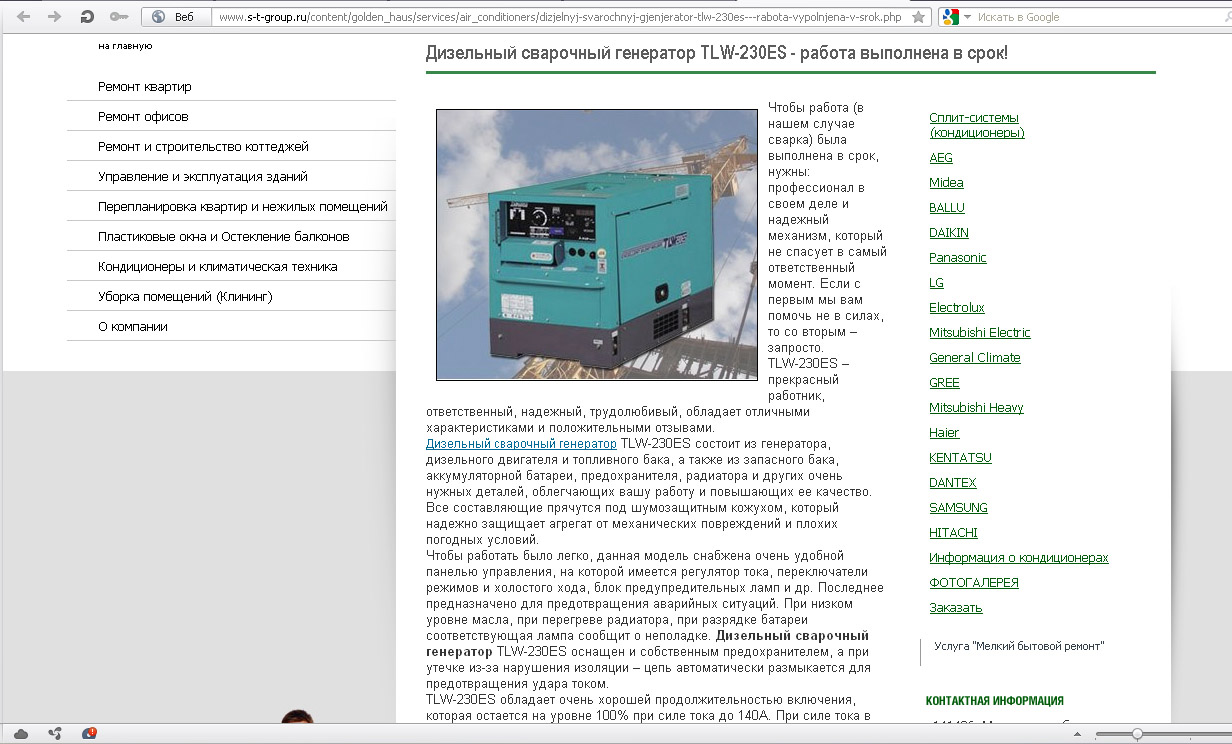Screen dimensions: 1232x744
Task: Click 'Услуга "Мелкий бытовой ремонт"' text
Action: 1019,647
